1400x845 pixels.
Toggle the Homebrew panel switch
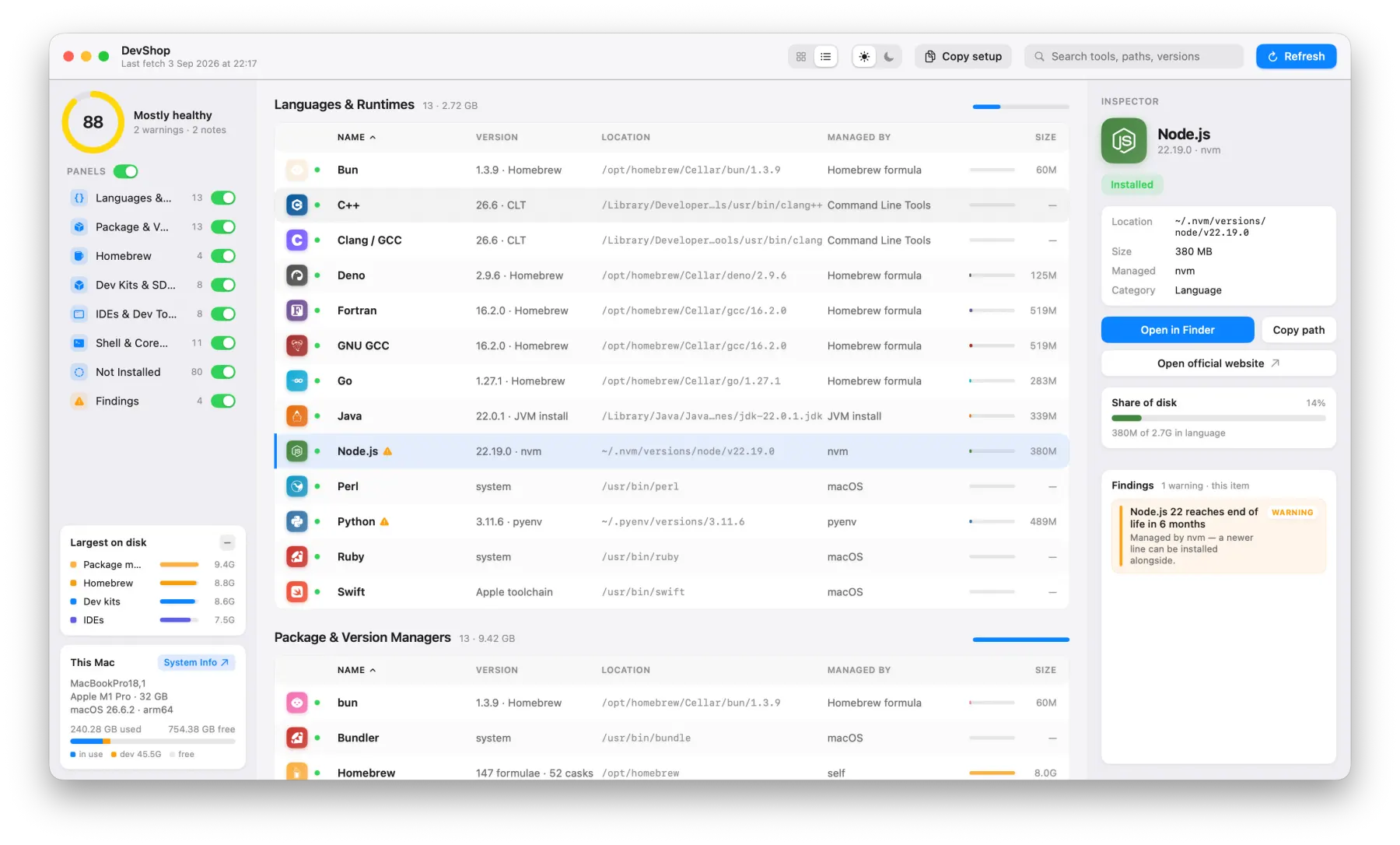pos(223,256)
